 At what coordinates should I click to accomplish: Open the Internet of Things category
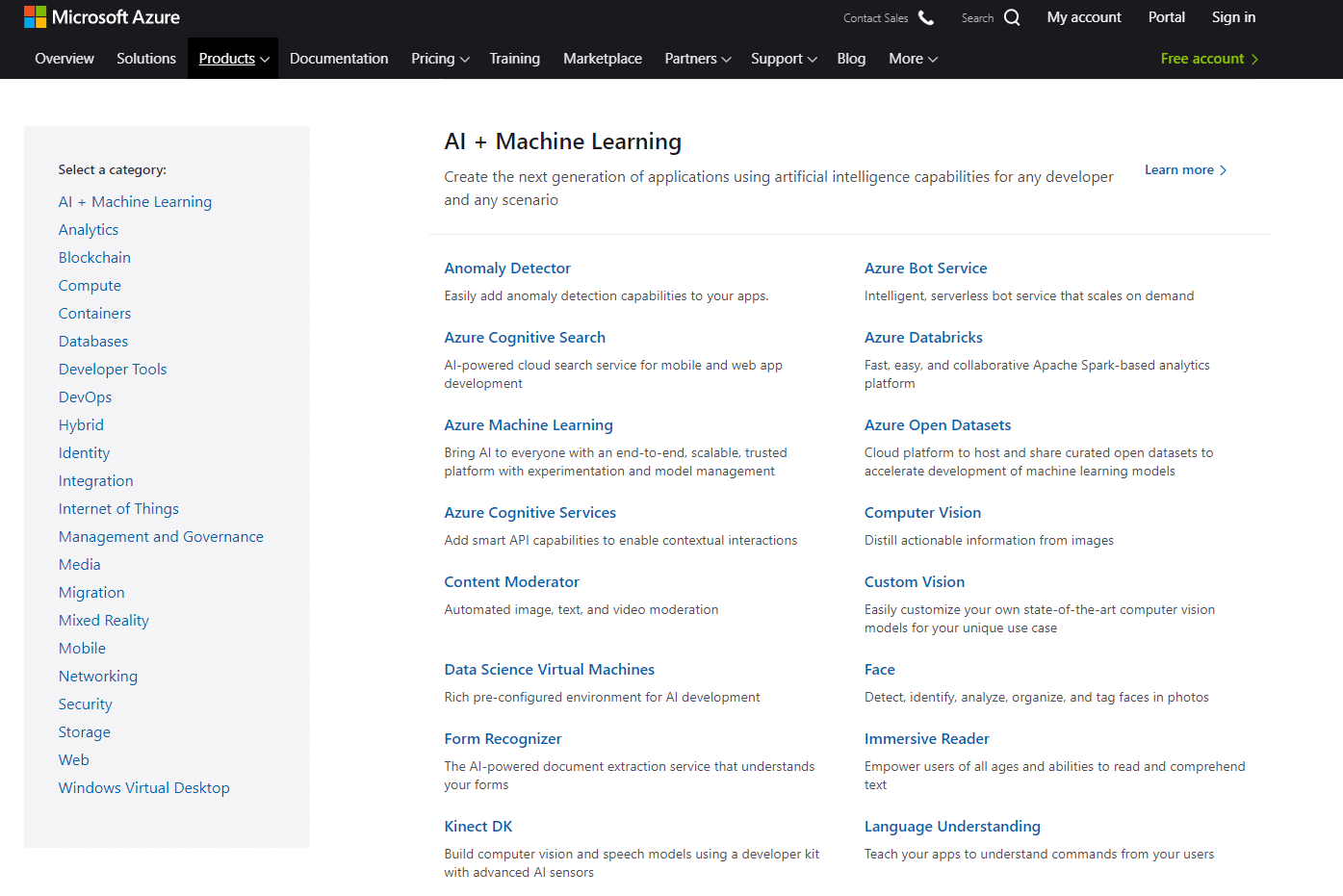118,508
